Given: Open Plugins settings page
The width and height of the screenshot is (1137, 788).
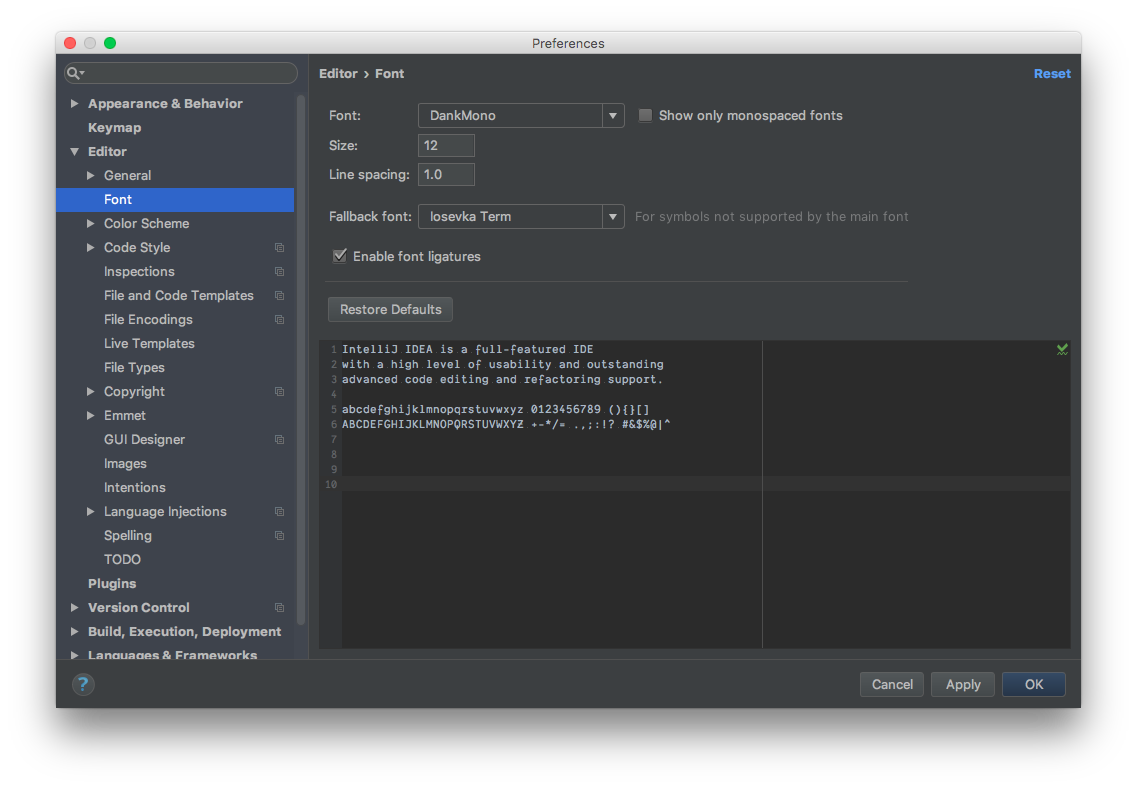Looking at the screenshot, I should (112, 584).
